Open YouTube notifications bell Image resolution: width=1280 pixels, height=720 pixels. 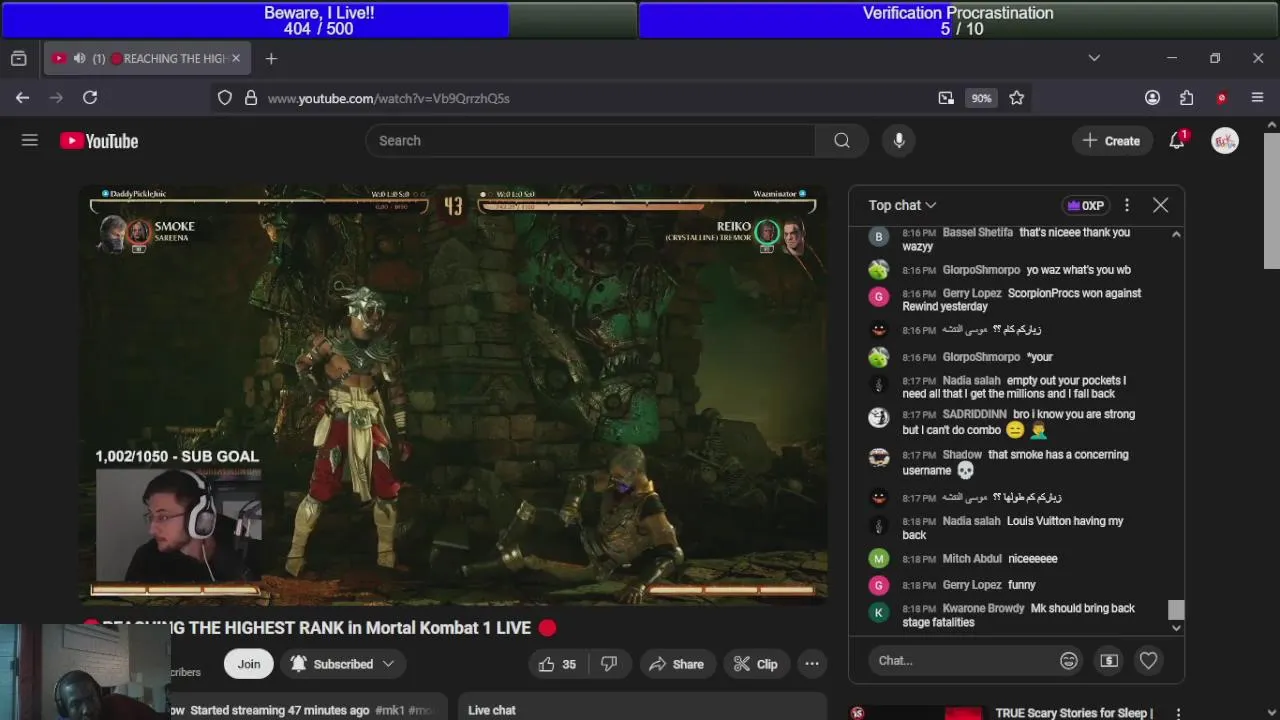[x=1177, y=141]
